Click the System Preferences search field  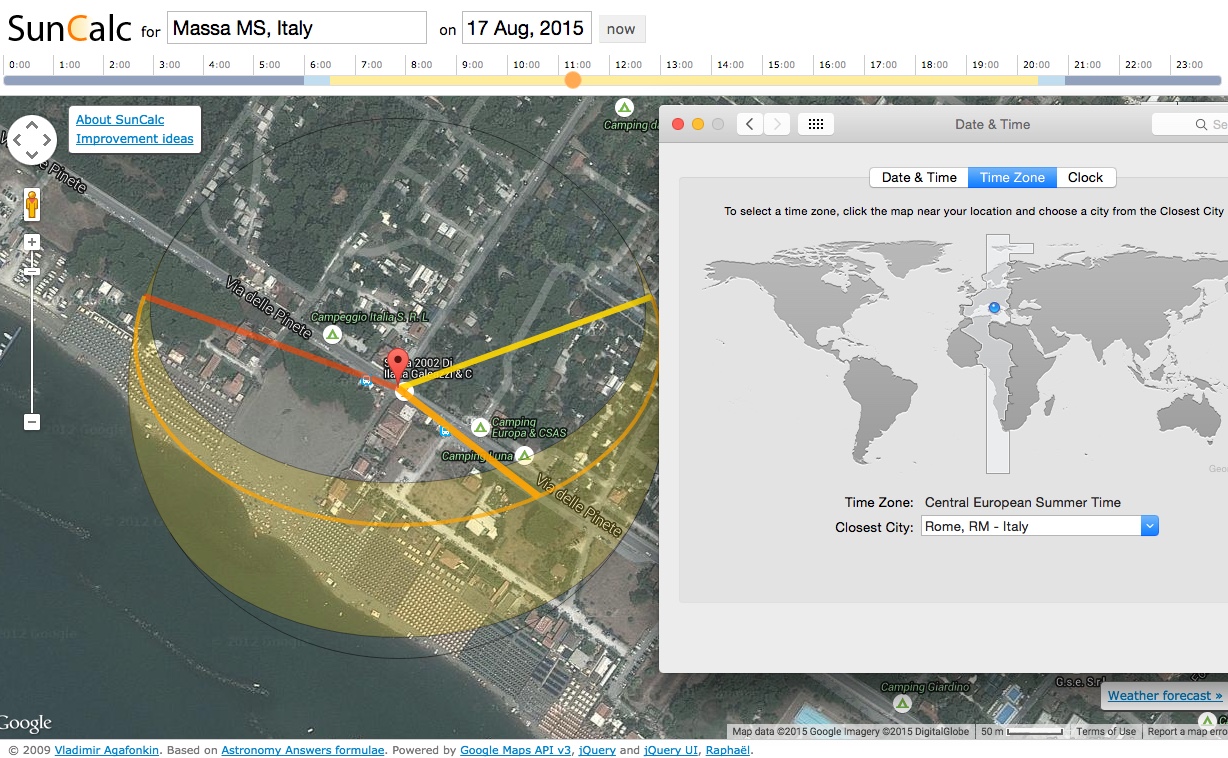pyautogui.click(x=1190, y=124)
